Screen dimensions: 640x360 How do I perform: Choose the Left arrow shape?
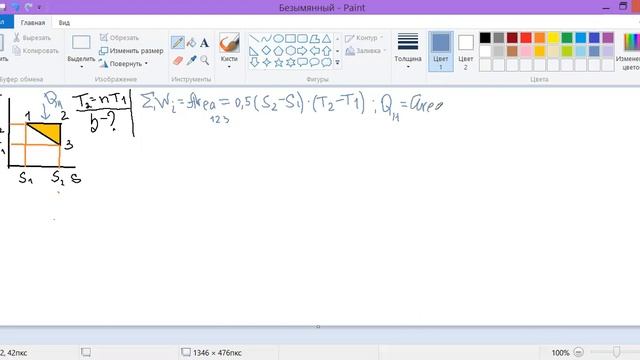point(314,51)
